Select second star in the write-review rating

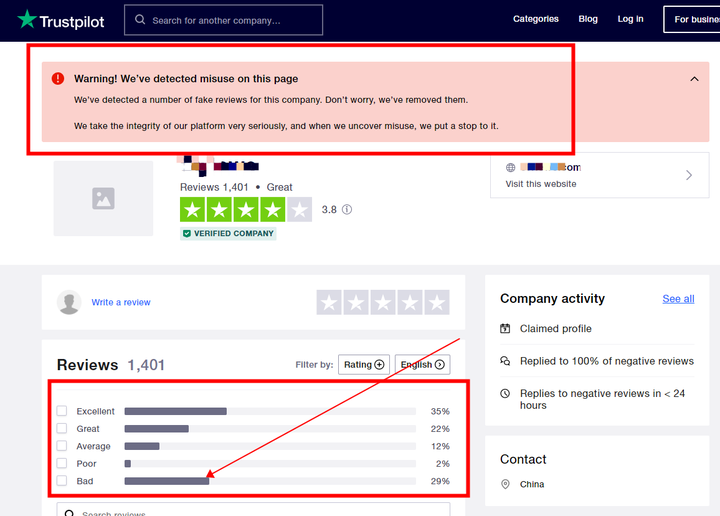coord(356,302)
